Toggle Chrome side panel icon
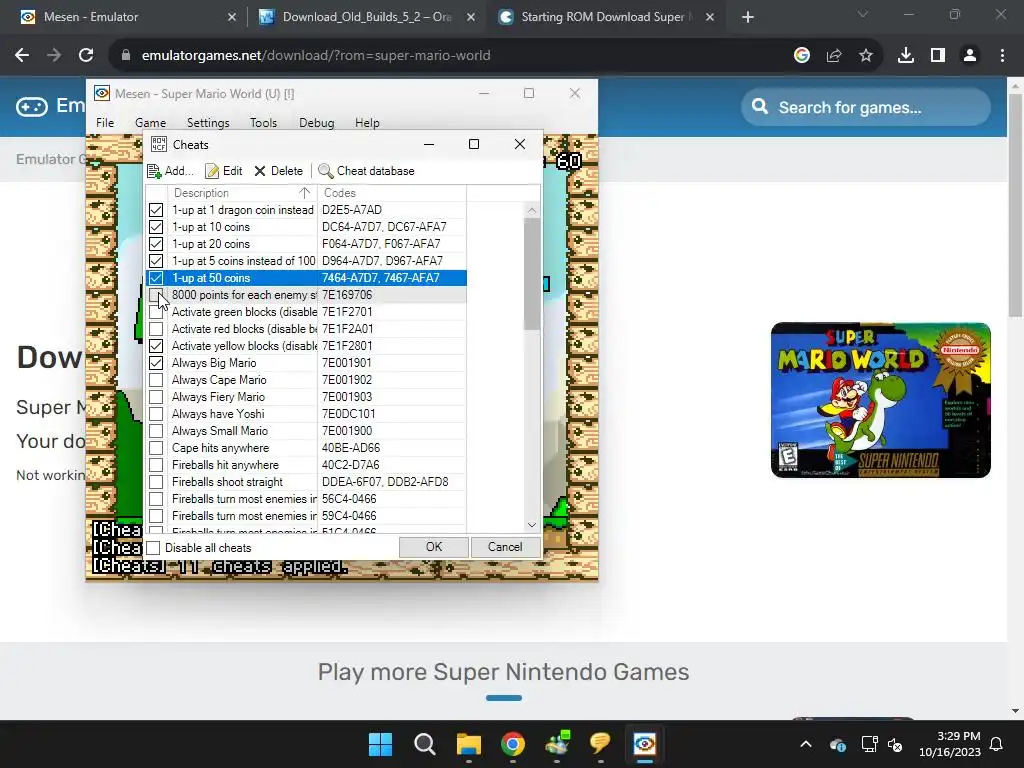This screenshot has height=768, width=1024. tap(938, 56)
